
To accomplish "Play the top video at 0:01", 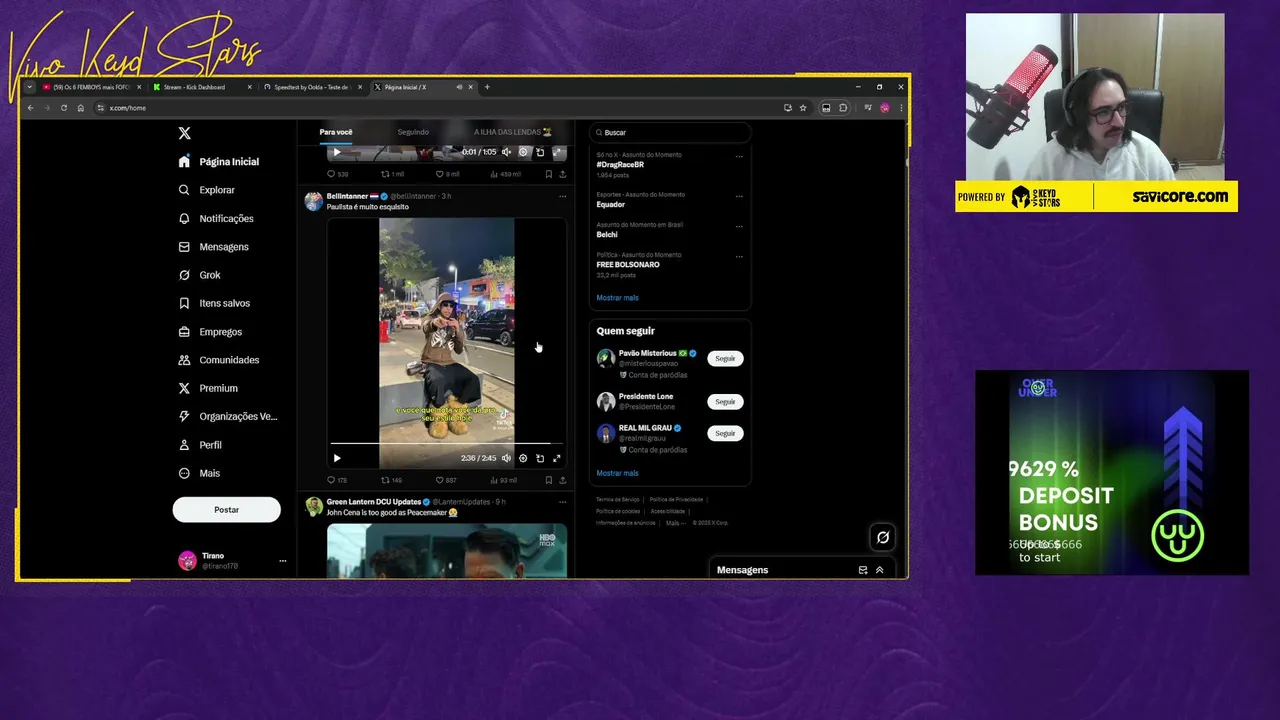I will tap(337, 152).
